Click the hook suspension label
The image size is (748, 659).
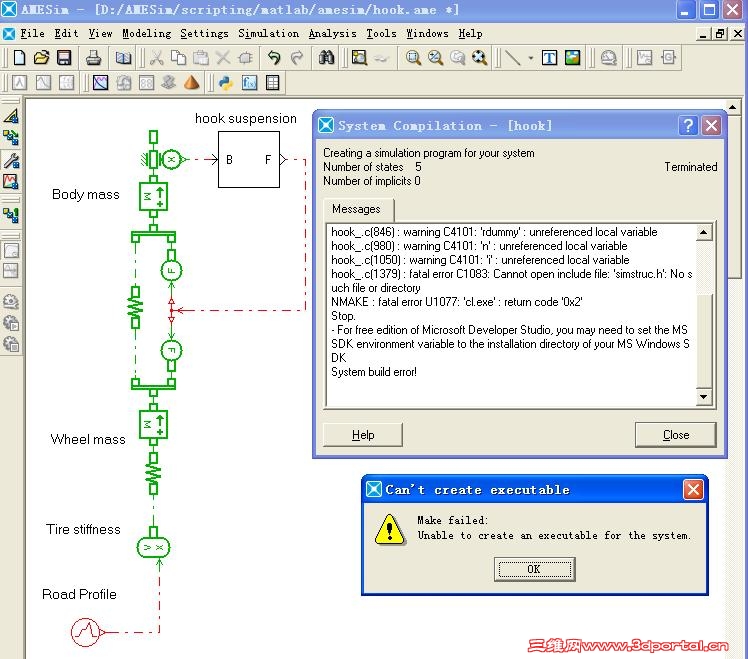246,118
